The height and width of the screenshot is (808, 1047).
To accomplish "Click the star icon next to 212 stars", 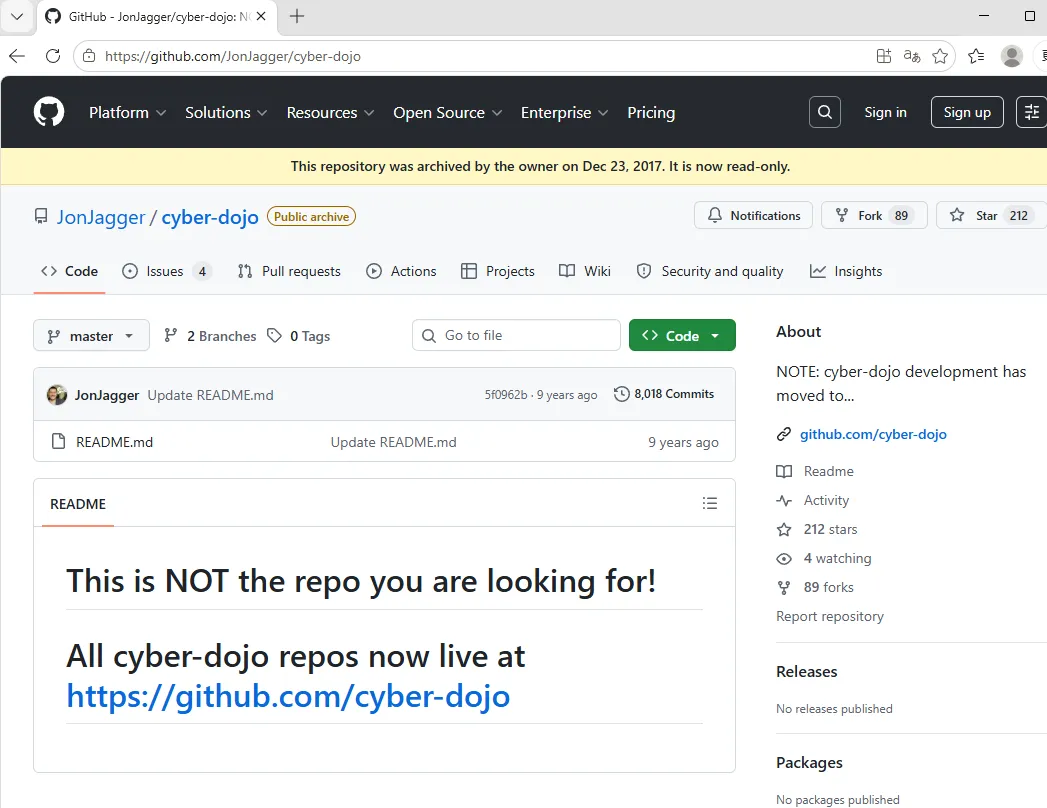I will click(x=784, y=530).
